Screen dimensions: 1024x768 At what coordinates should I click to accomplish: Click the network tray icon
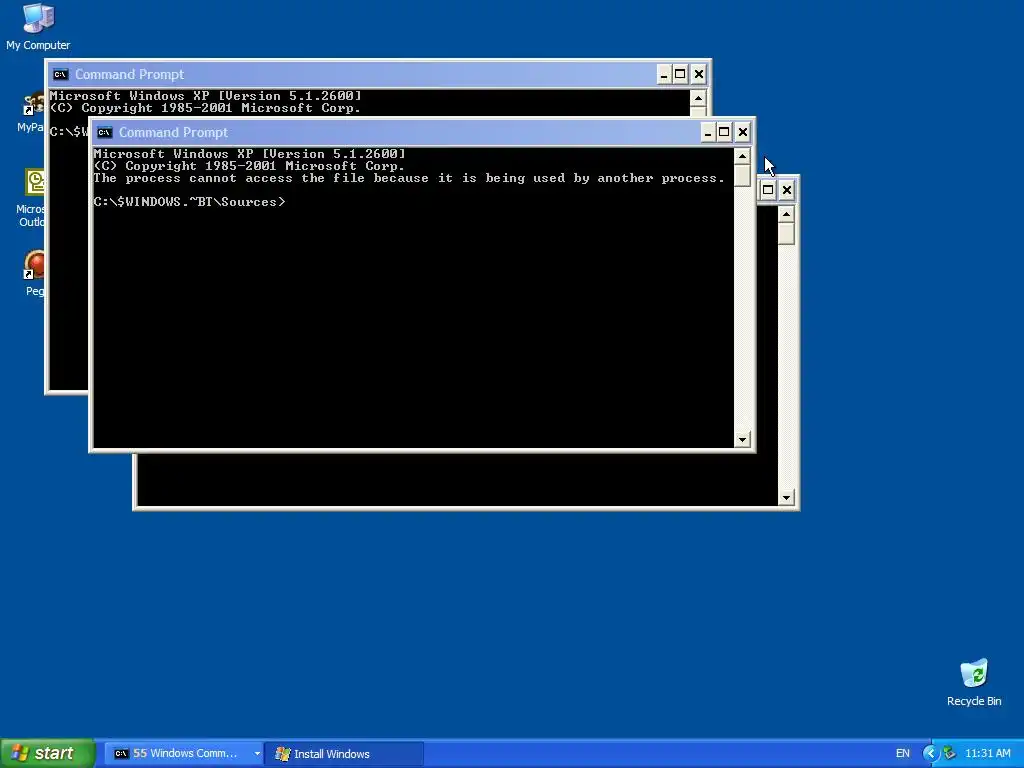950,754
